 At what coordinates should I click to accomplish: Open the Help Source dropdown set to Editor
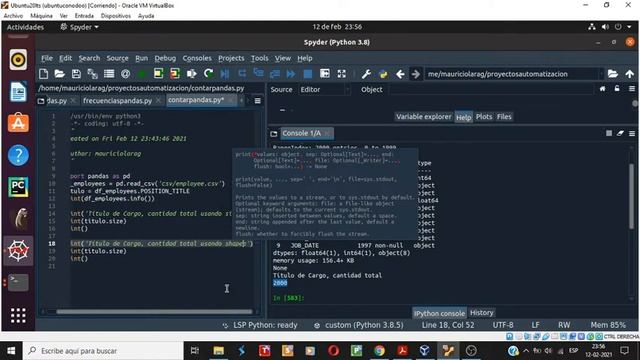[x=324, y=89]
